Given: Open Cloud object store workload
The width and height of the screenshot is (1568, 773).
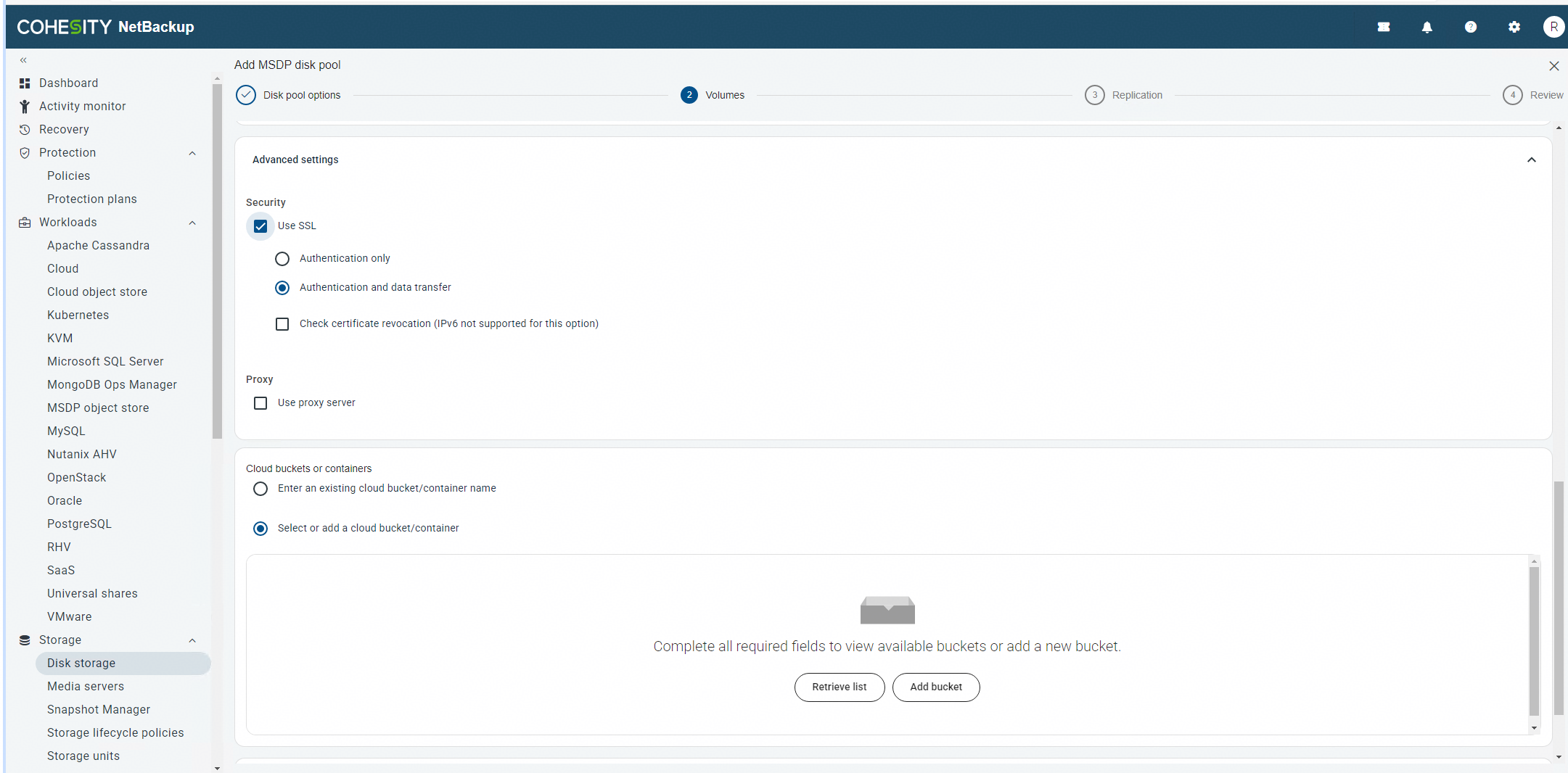Looking at the screenshot, I should click(x=97, y=292).
